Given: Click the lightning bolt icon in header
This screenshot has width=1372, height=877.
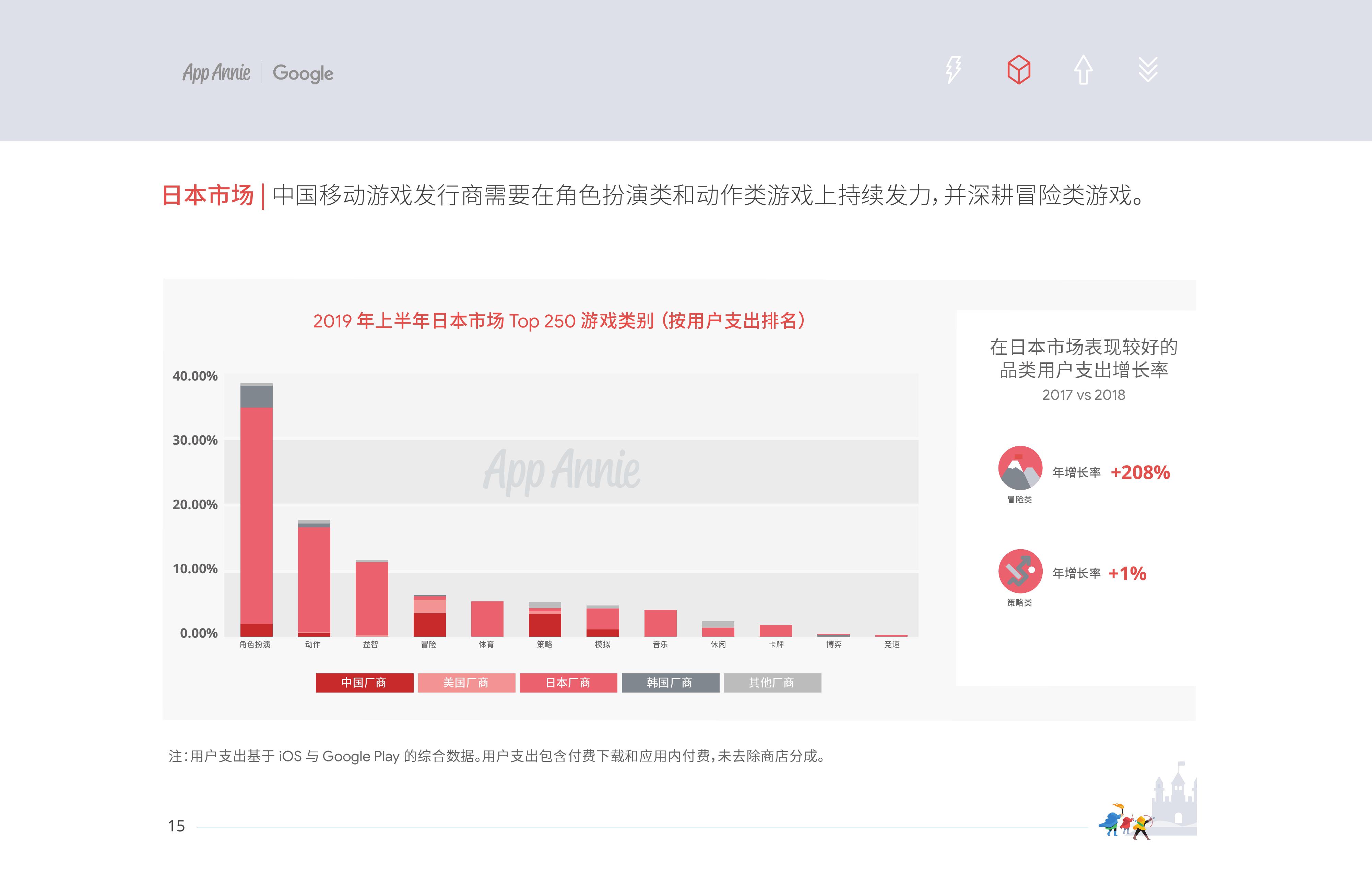Looking at the screenshot, I should [x=953, y=70].
